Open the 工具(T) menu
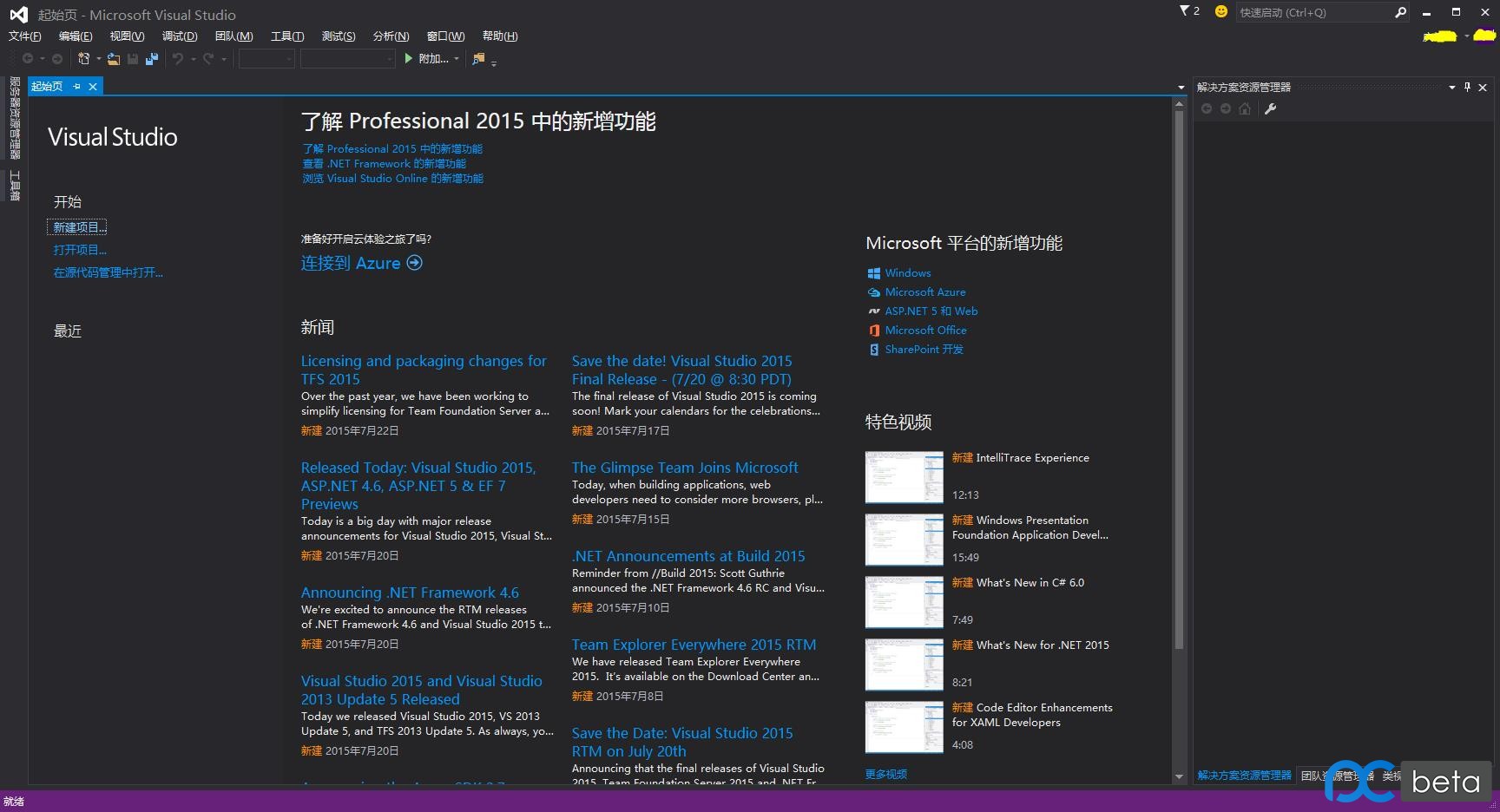The height and width of the screenshot is (812, 1500). pos(287,36)
